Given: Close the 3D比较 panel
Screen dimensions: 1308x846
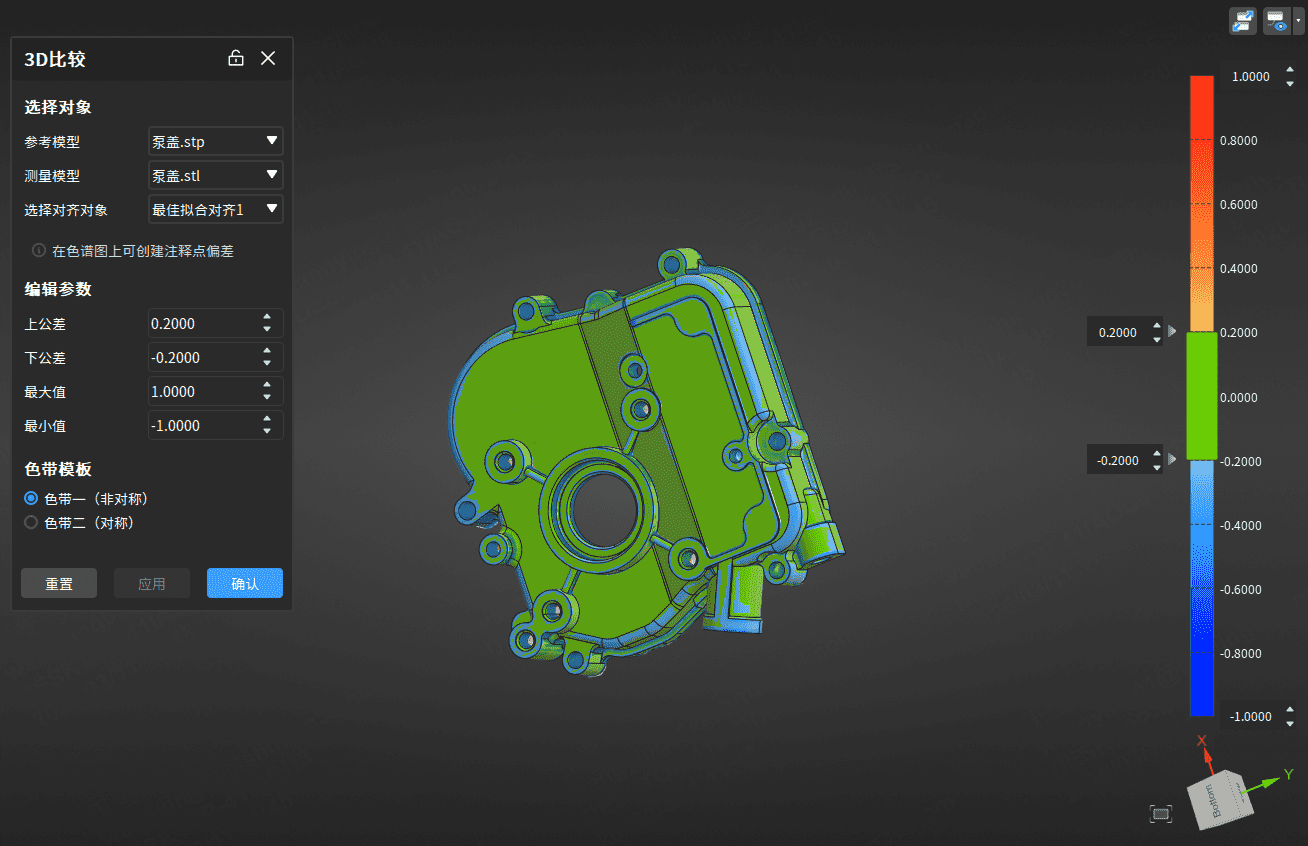Looking at the screenshot, I should tap(268, 58).
